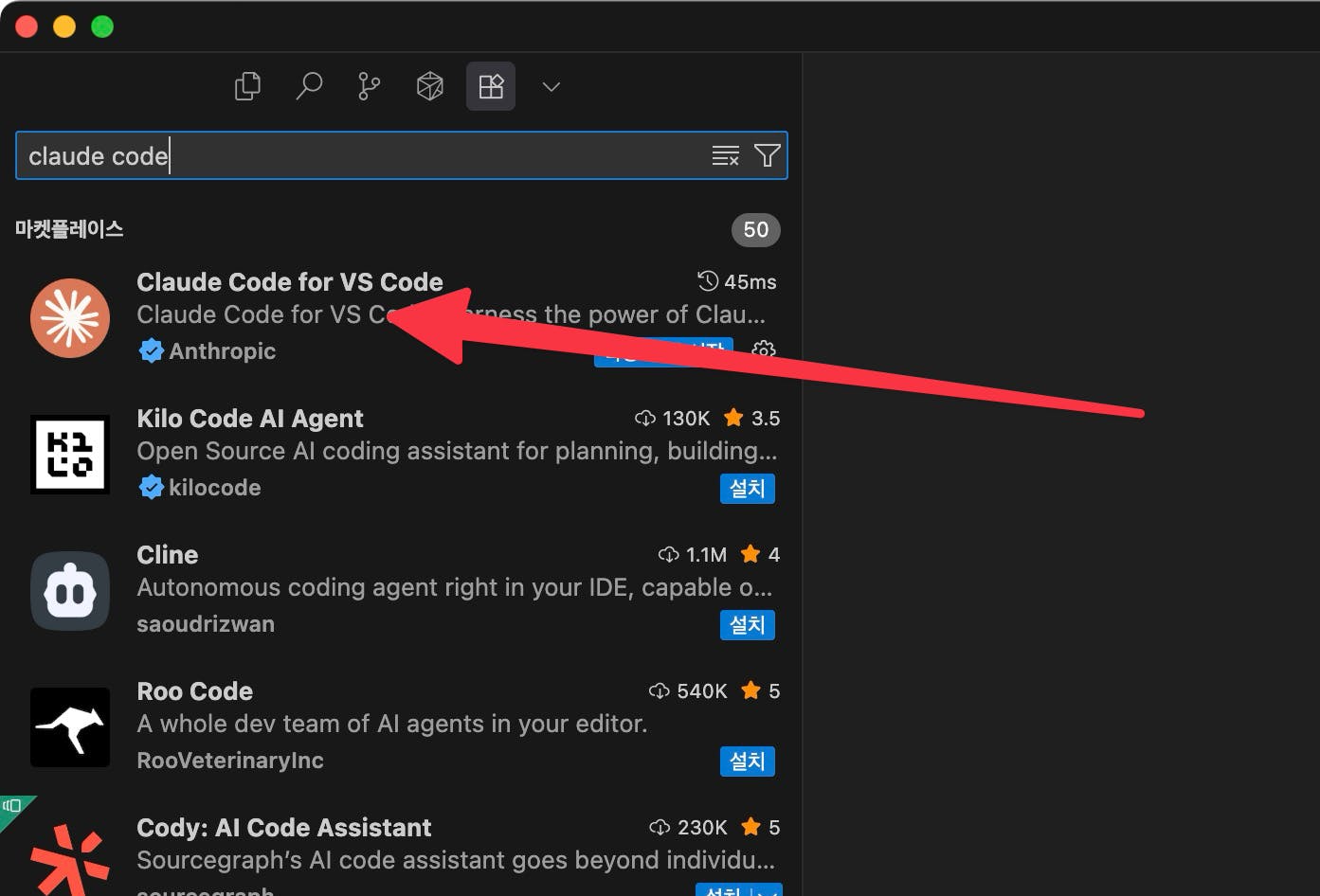
Task: Click the RooVeterinaryInc publisher name
Action: point(230,761)
